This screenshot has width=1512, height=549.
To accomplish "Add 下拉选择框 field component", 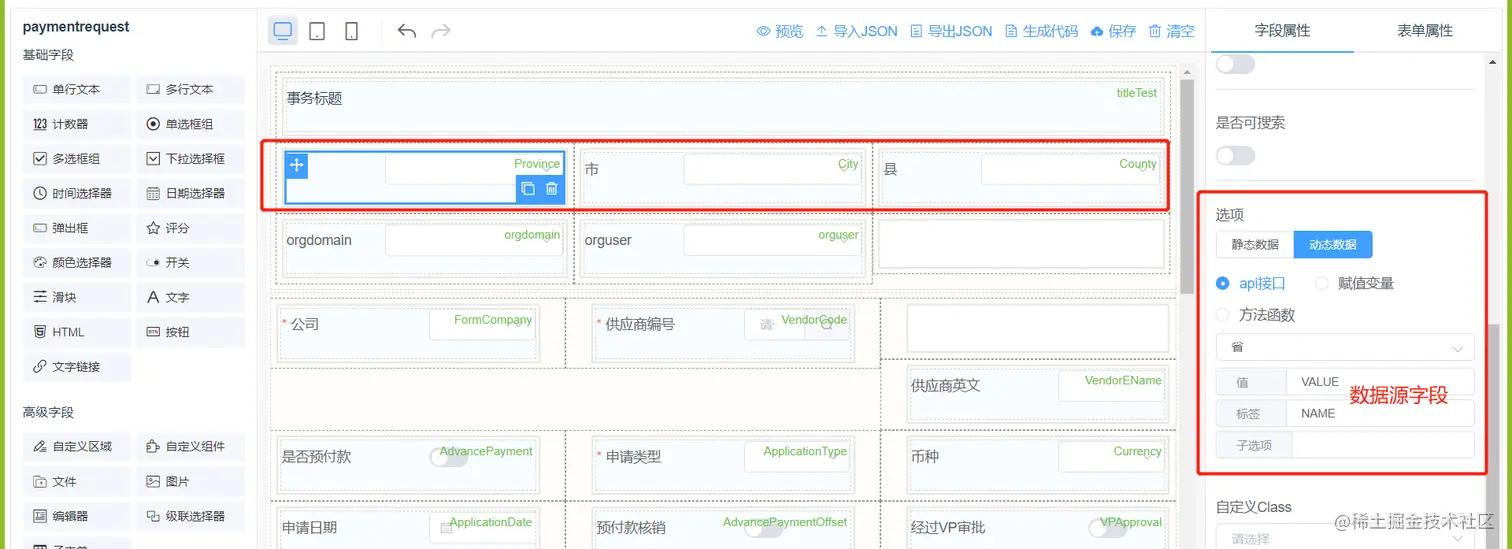I will coord(190,158).
